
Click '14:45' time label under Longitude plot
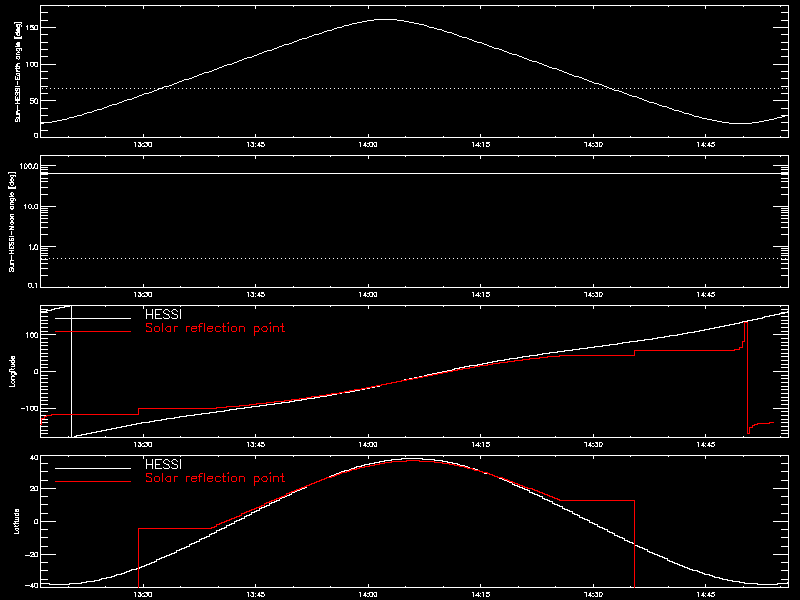click(x=706, y=445)
